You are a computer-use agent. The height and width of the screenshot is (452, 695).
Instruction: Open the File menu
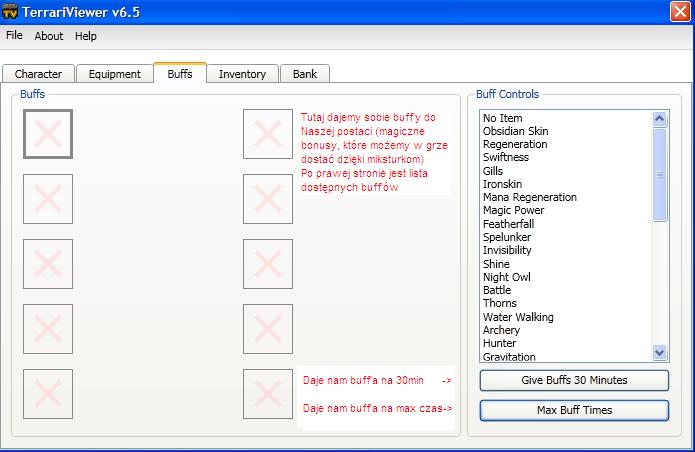[x=14, y=35]
